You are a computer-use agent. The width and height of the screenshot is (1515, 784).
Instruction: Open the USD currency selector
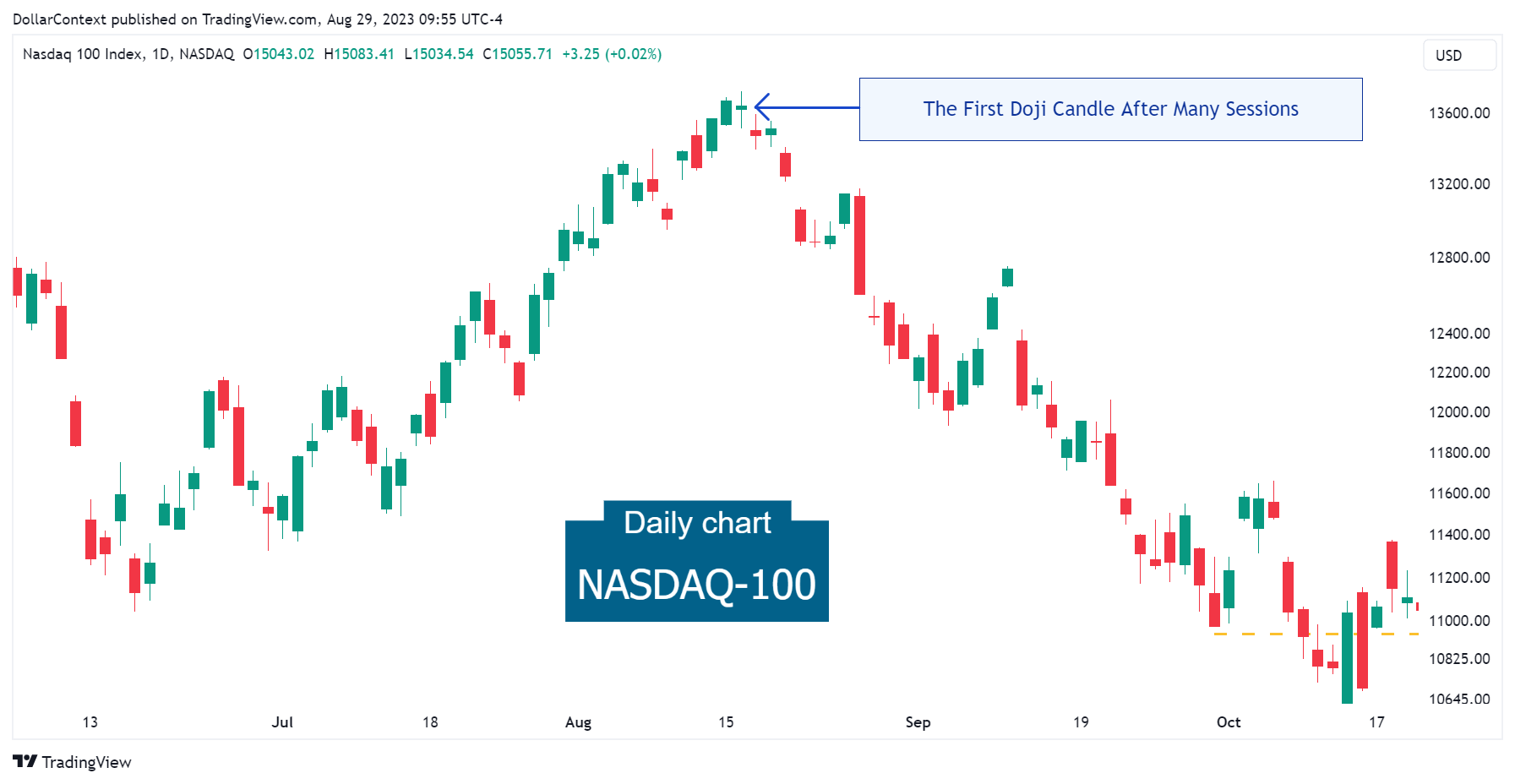pos(1459,55)
